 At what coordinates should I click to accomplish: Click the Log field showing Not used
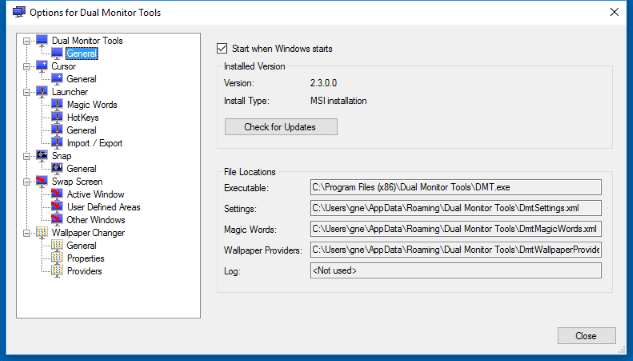click(456, 271)
